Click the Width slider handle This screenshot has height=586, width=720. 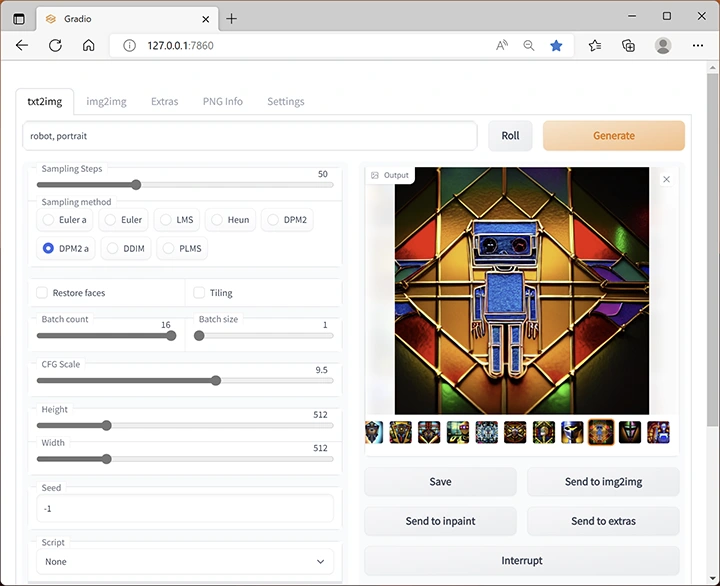coord(107,459)
